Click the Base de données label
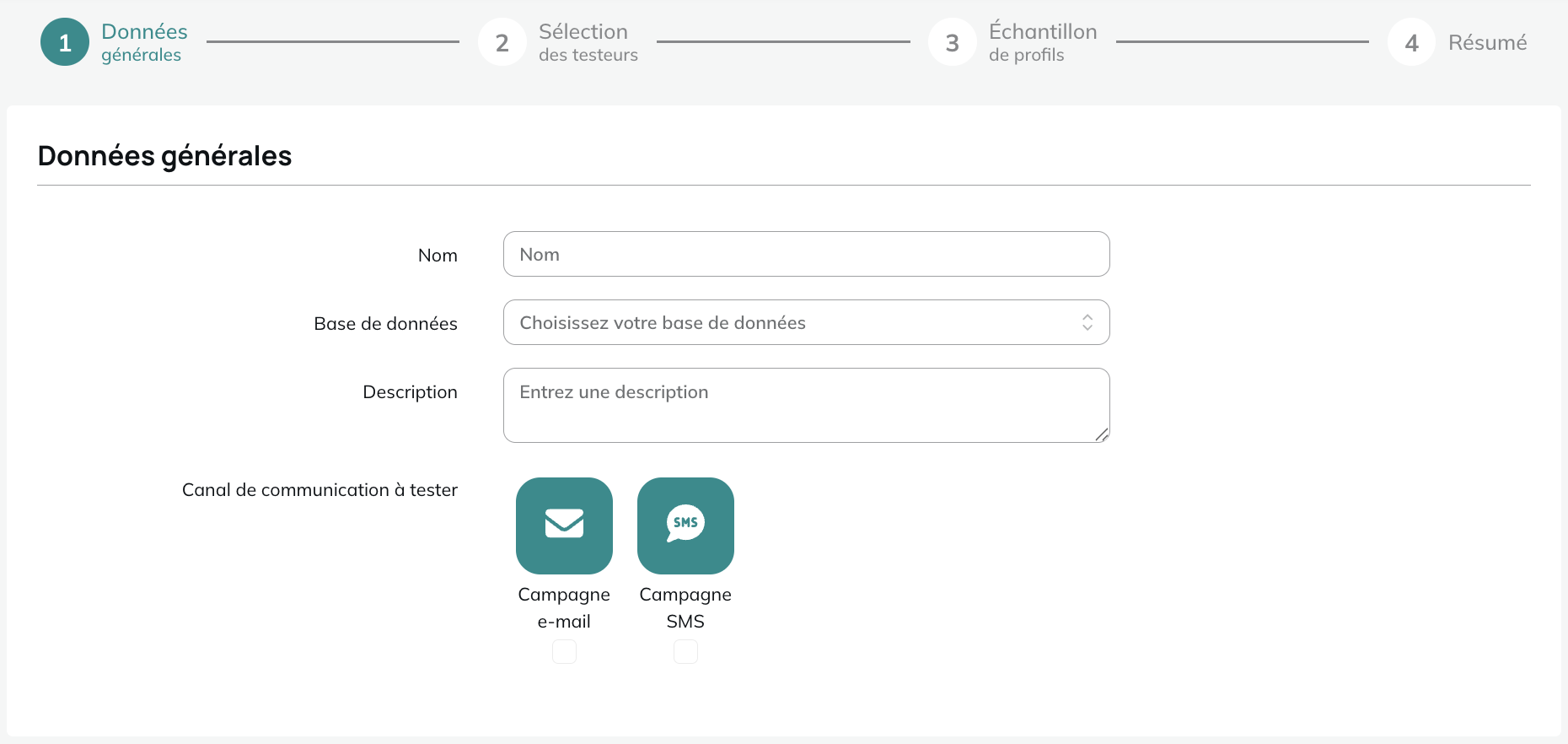Image resolution: width=1568 pixels, height=744 pixels. (x=385, y=323)
